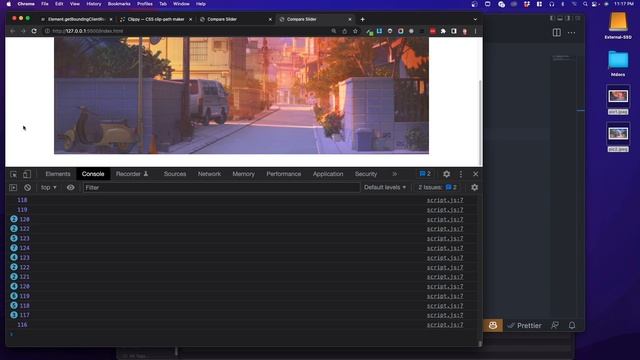This screenshot has height=360, width=640.
Task: Open the Network tab
Action: tap(209, 174)
